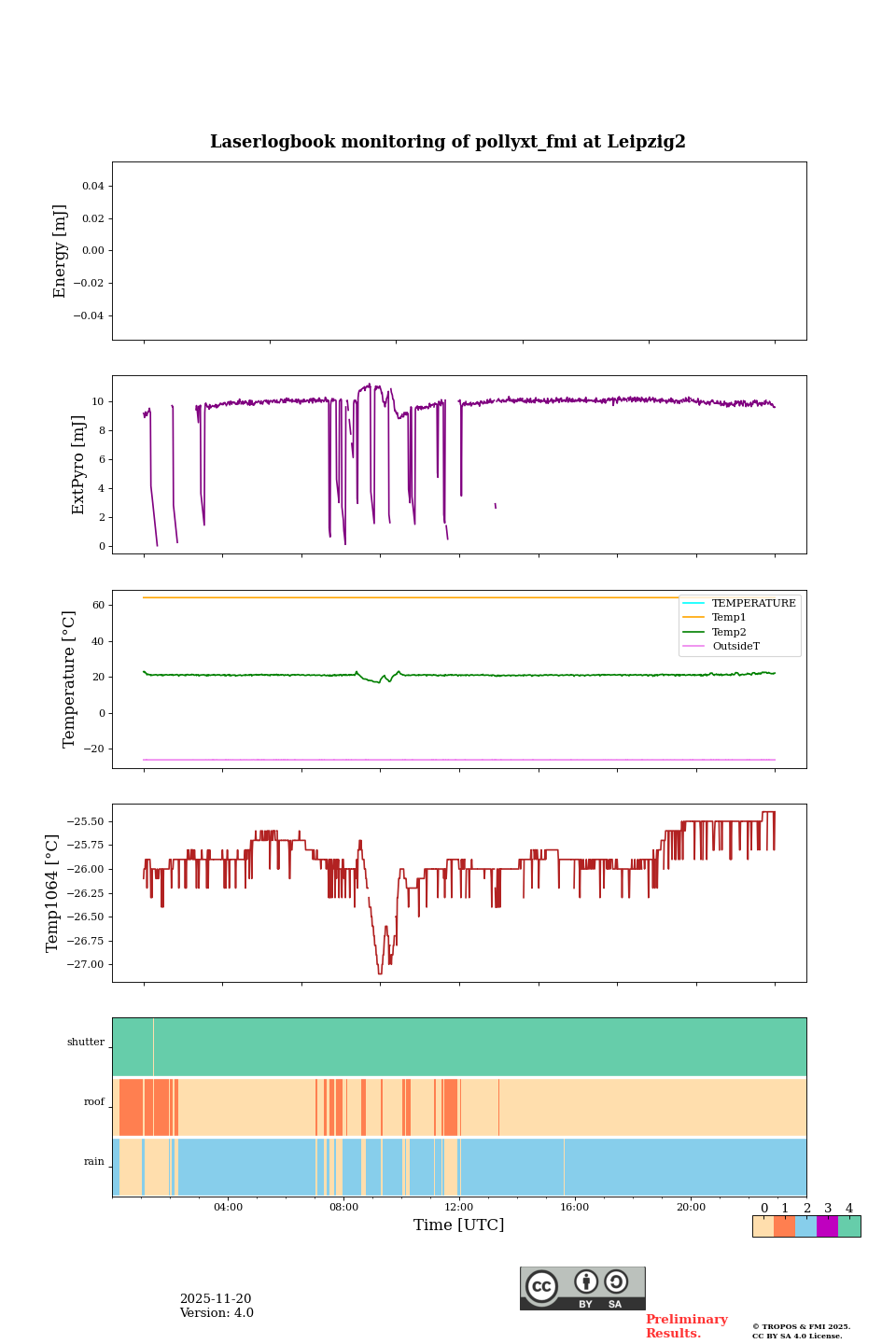Click the plot title Laserlogbook monitoring
The image size is (896, 1344).
(448, 142)
